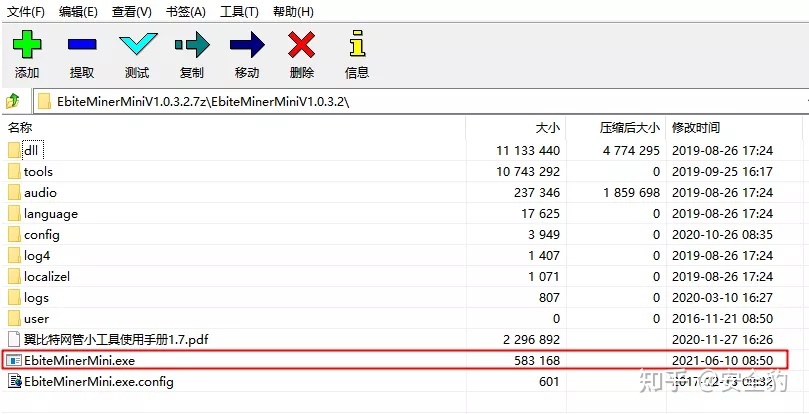Click packed size 4 774 295

click(x=631, y=151)
